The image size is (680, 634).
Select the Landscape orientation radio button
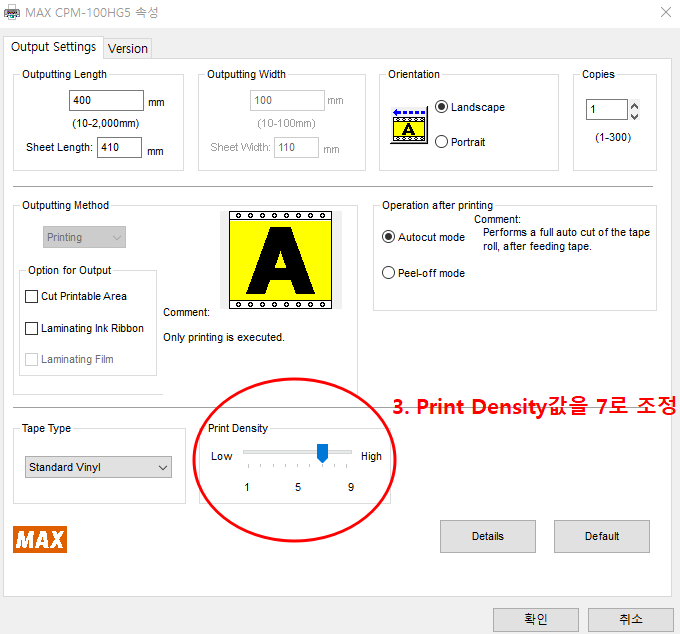click(x=441, y=107)
